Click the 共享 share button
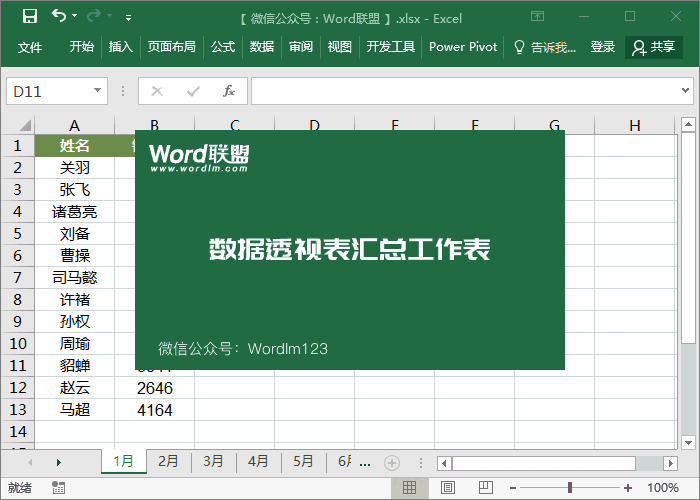Viewport: 700px width, 500px height. click(x=654, y=47)
